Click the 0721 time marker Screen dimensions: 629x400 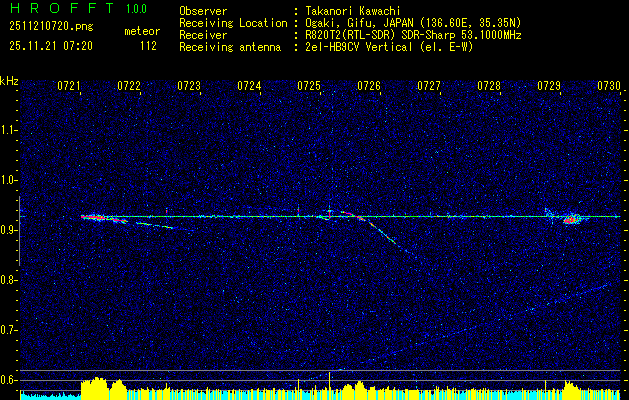point(69,86)
